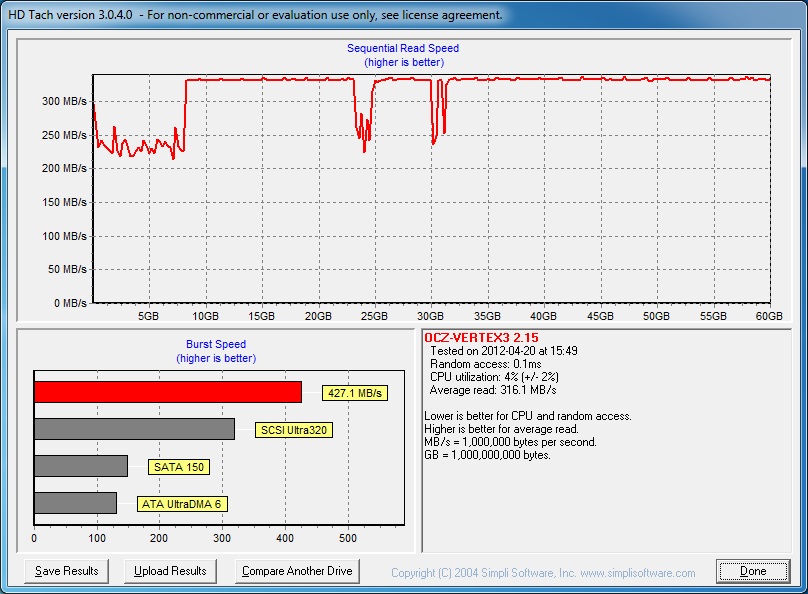
Task: Click the 427.1 MB/s burst label
Action: coord(355,393)
